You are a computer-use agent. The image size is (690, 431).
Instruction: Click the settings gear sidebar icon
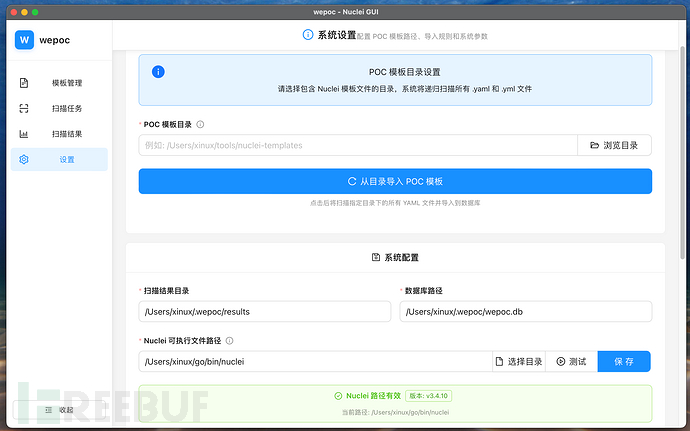click(x=24, y=160)
